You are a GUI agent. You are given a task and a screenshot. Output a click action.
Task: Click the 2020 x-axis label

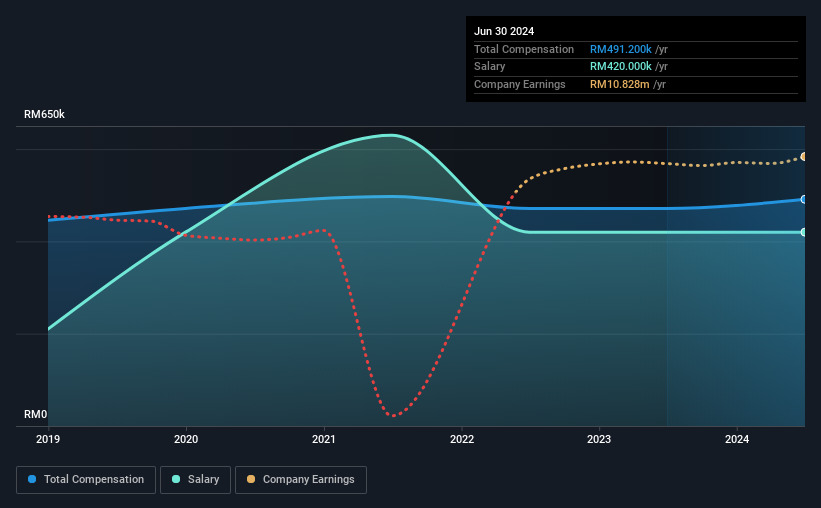click(186, 439)
